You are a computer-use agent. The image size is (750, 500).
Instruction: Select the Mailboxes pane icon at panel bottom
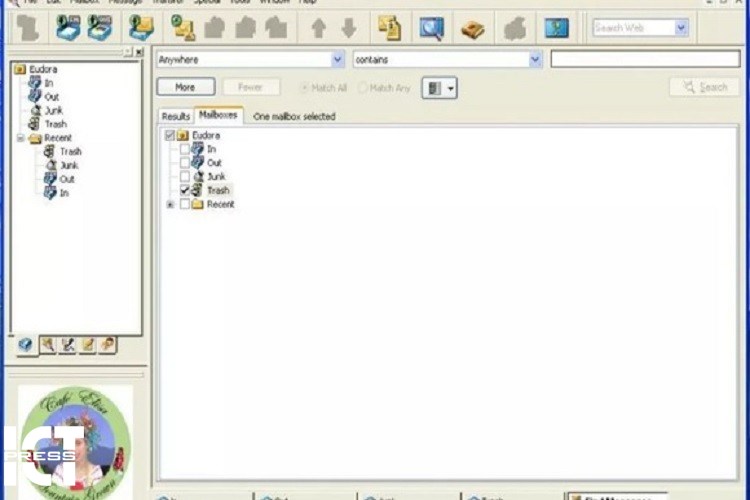[25, 345]
